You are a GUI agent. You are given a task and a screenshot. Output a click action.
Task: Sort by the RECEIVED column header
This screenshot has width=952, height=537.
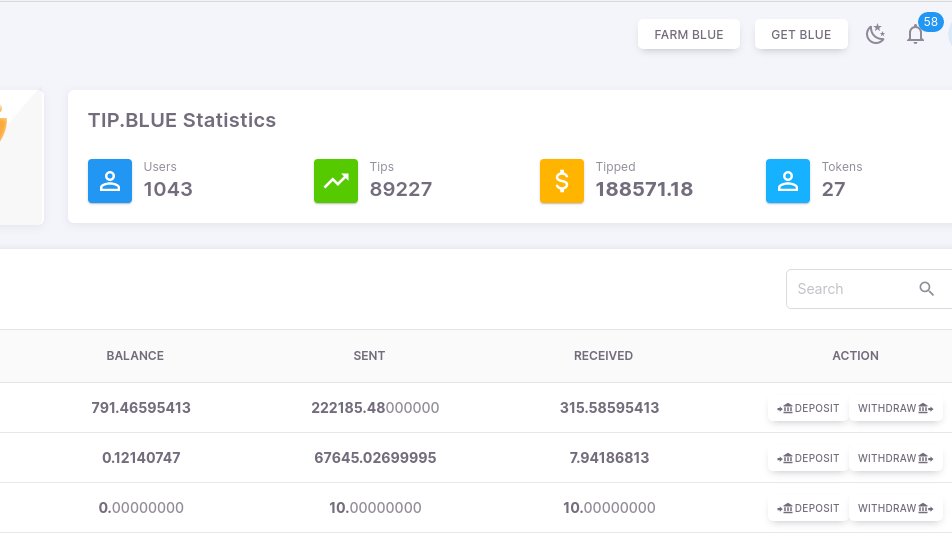point(604,356)
